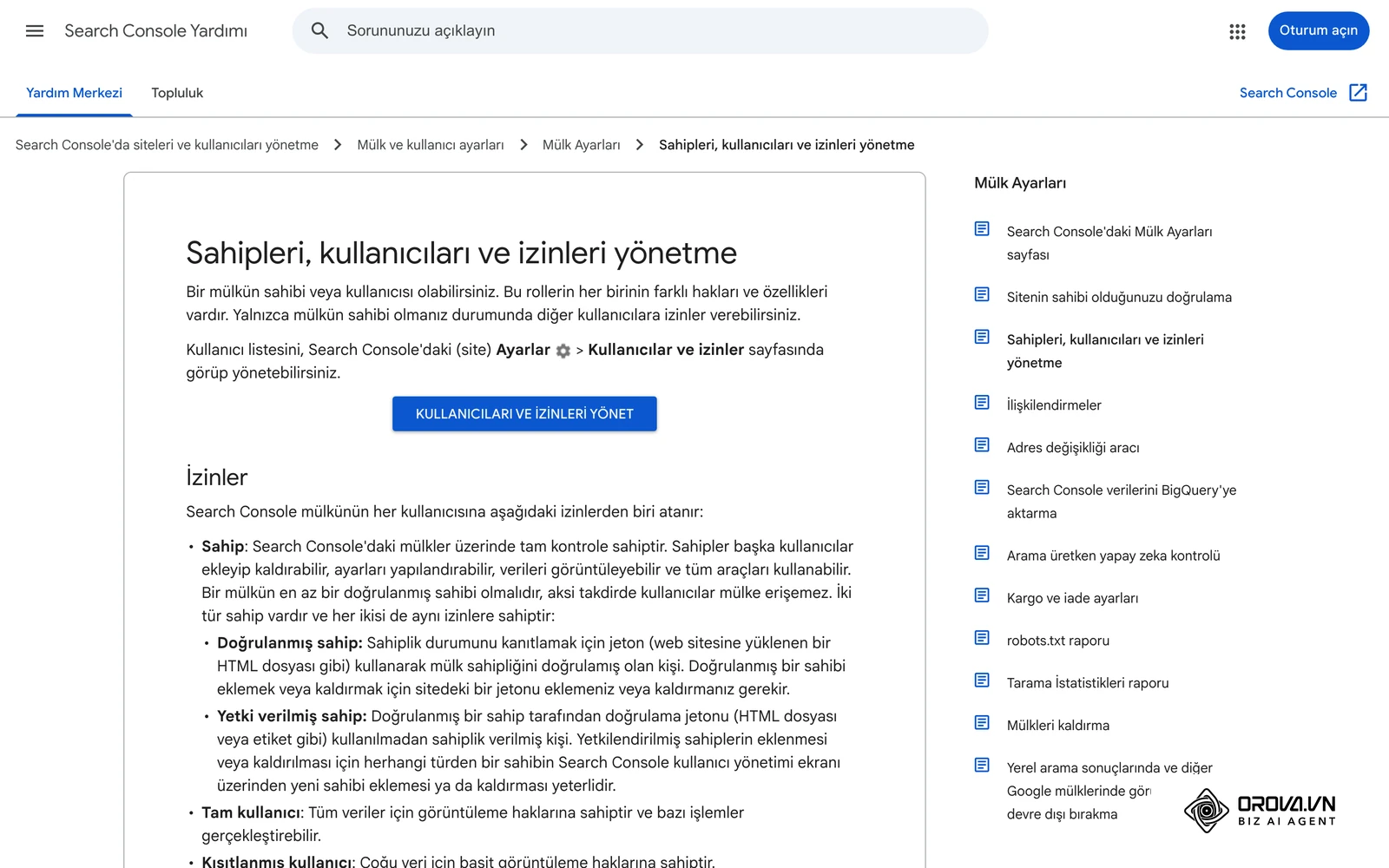Open sidebar link Kargo ve iade ayarları
1389x868 pixels.
pyautogui.click(x=1072, y=598)
